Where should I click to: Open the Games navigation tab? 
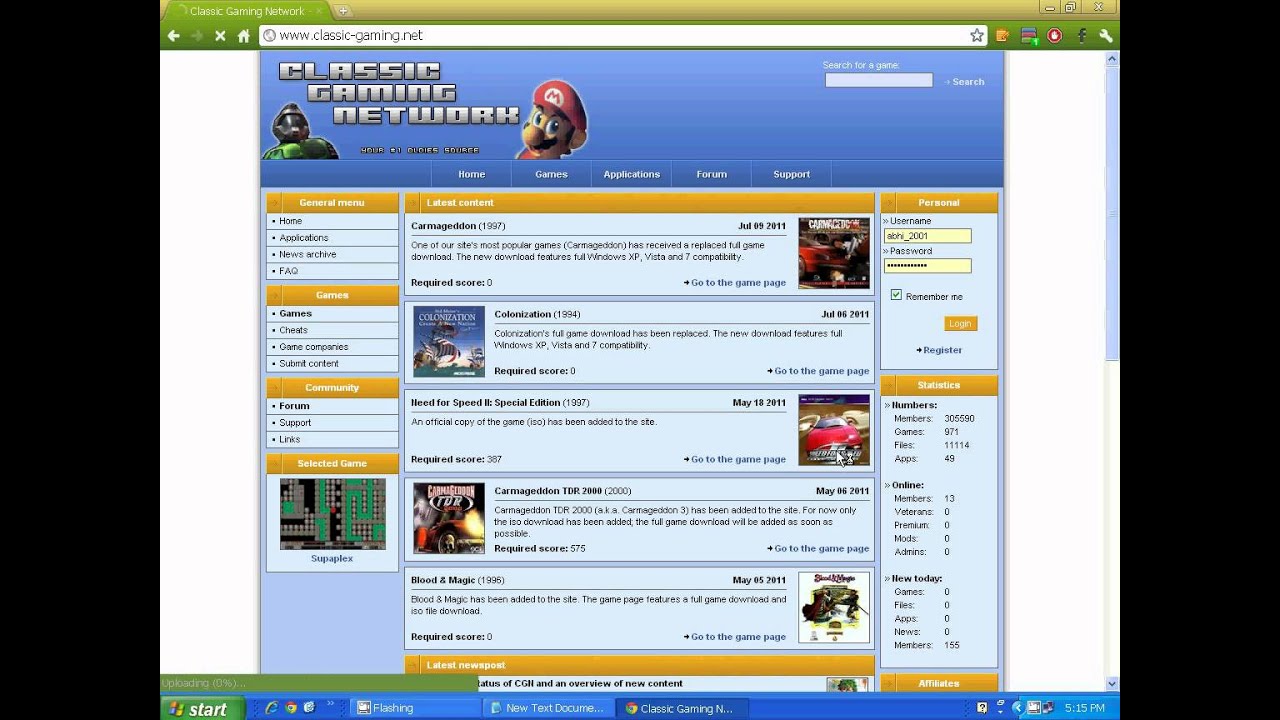click(551, 174)
